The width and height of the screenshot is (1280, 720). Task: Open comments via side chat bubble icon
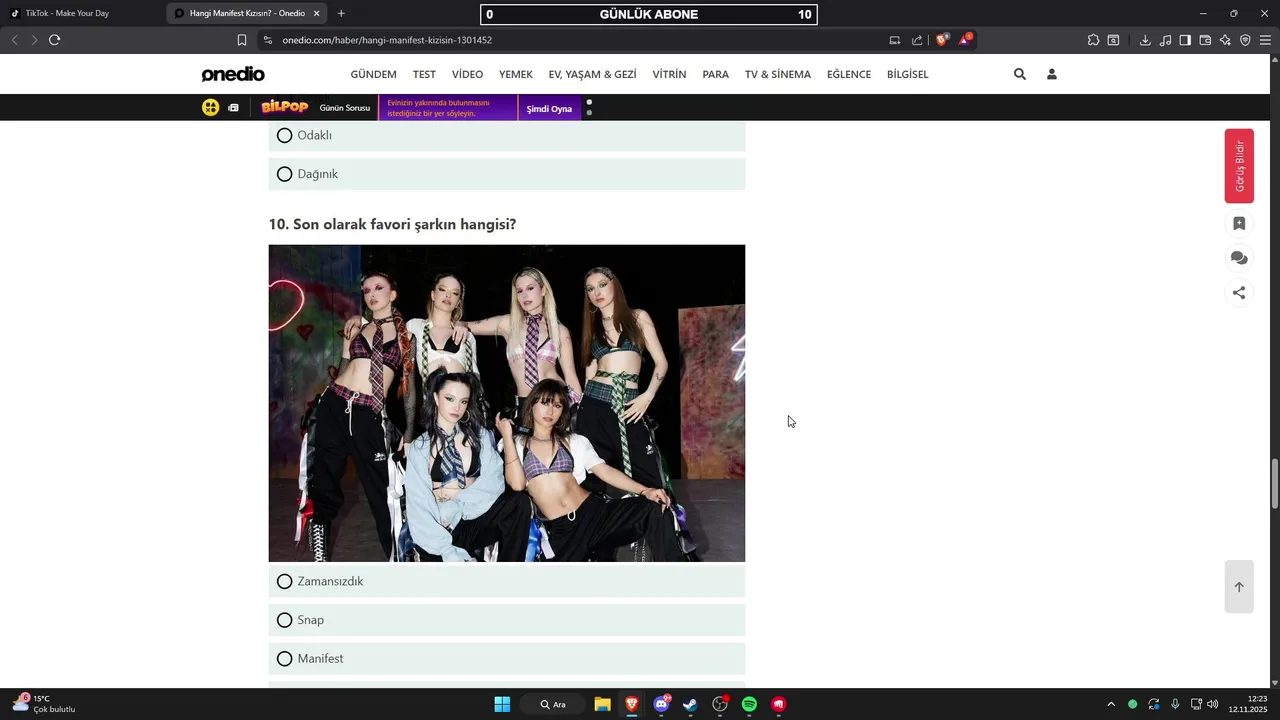pyautogui.click(x=1239, y=258)
